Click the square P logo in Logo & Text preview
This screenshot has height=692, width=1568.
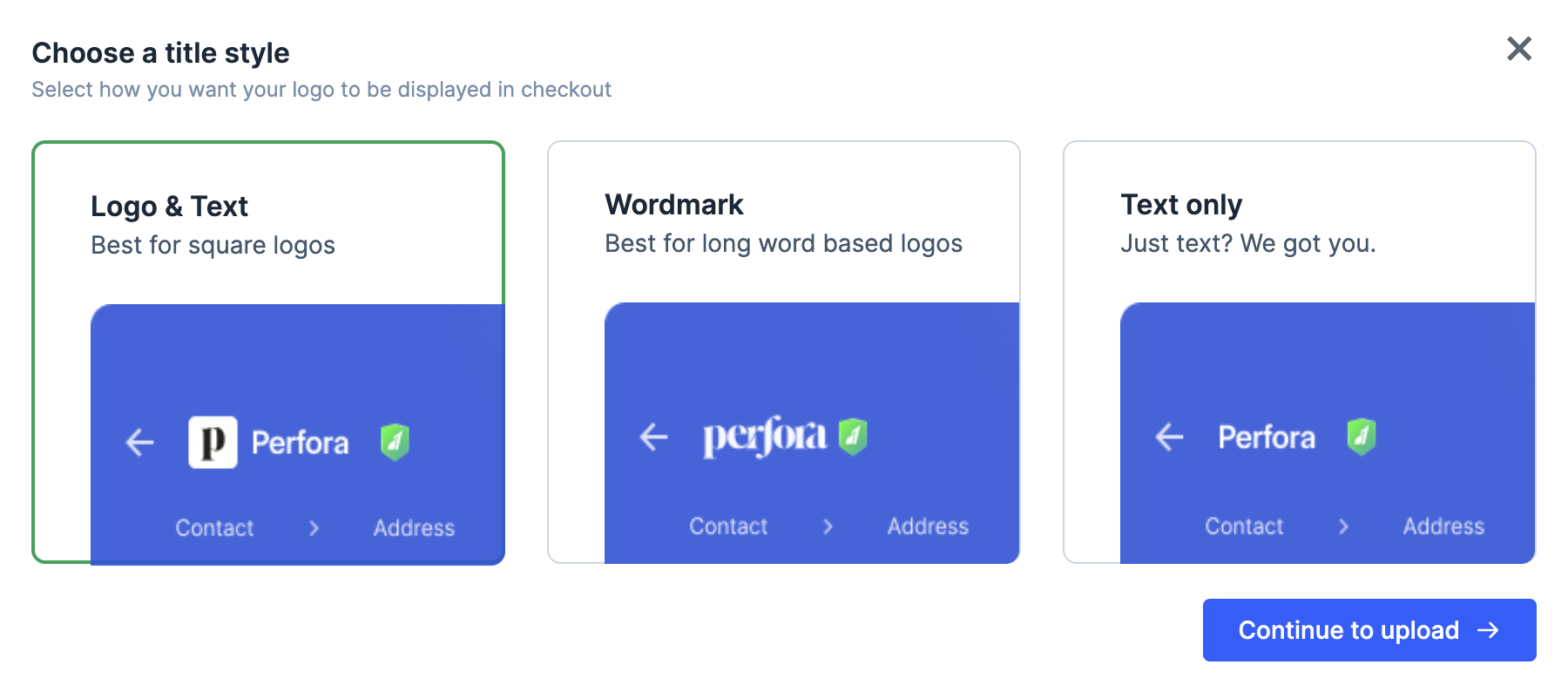click(x=213, y=443)
